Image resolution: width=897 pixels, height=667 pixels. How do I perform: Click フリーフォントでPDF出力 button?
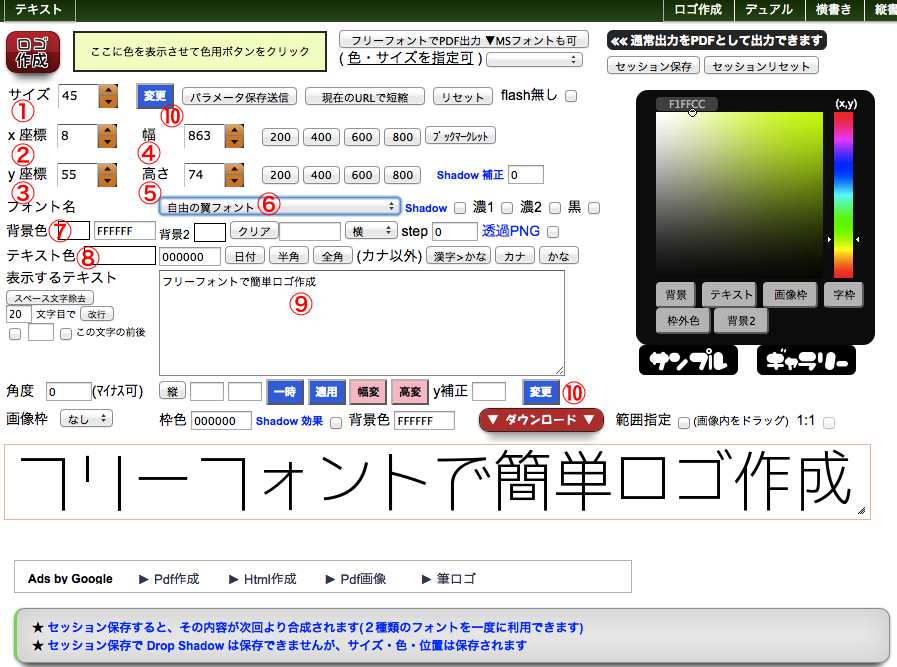pos(464,40)
